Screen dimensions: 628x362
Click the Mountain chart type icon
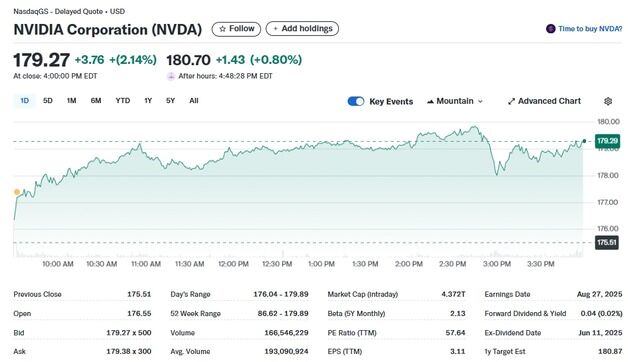(x=430, y=101)
